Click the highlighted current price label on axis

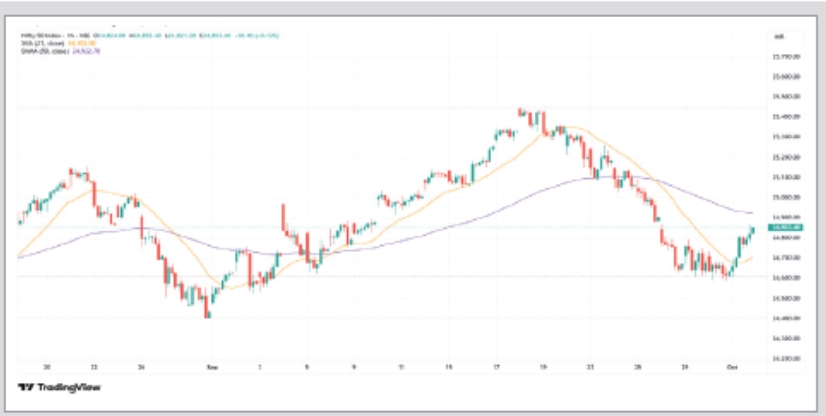781,228
